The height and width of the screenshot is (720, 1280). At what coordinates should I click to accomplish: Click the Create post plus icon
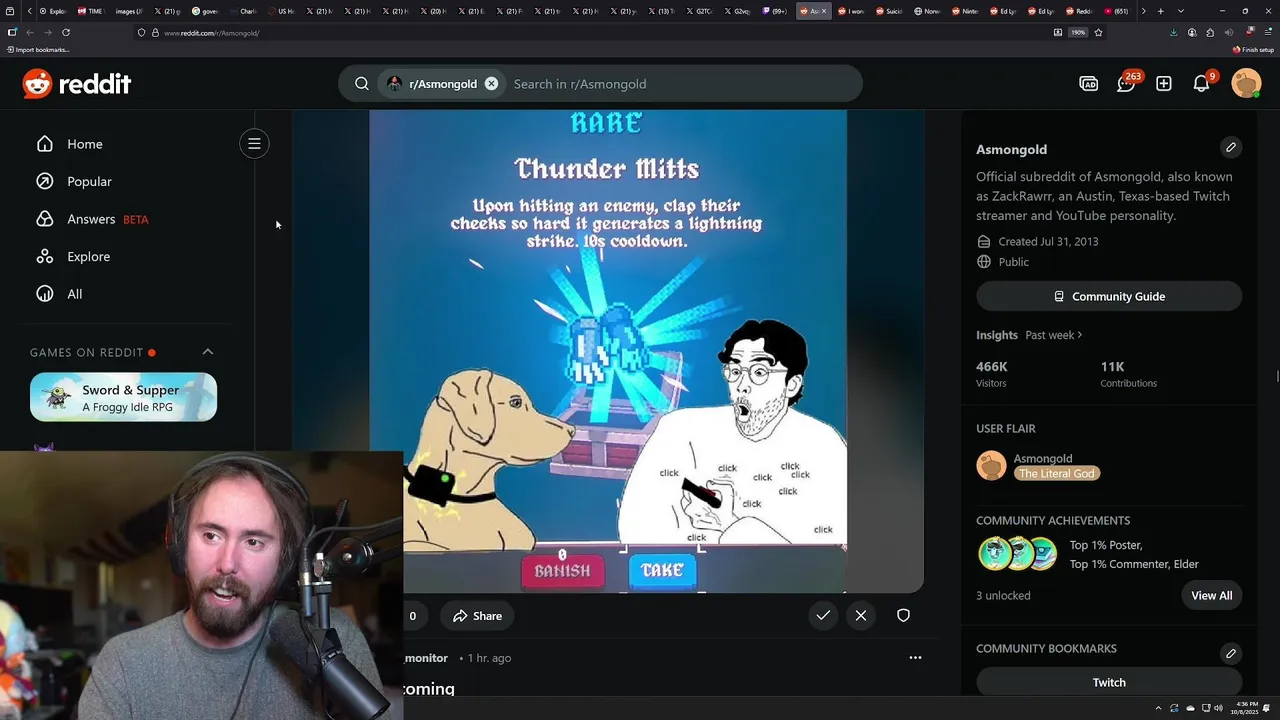(1164, 84)
